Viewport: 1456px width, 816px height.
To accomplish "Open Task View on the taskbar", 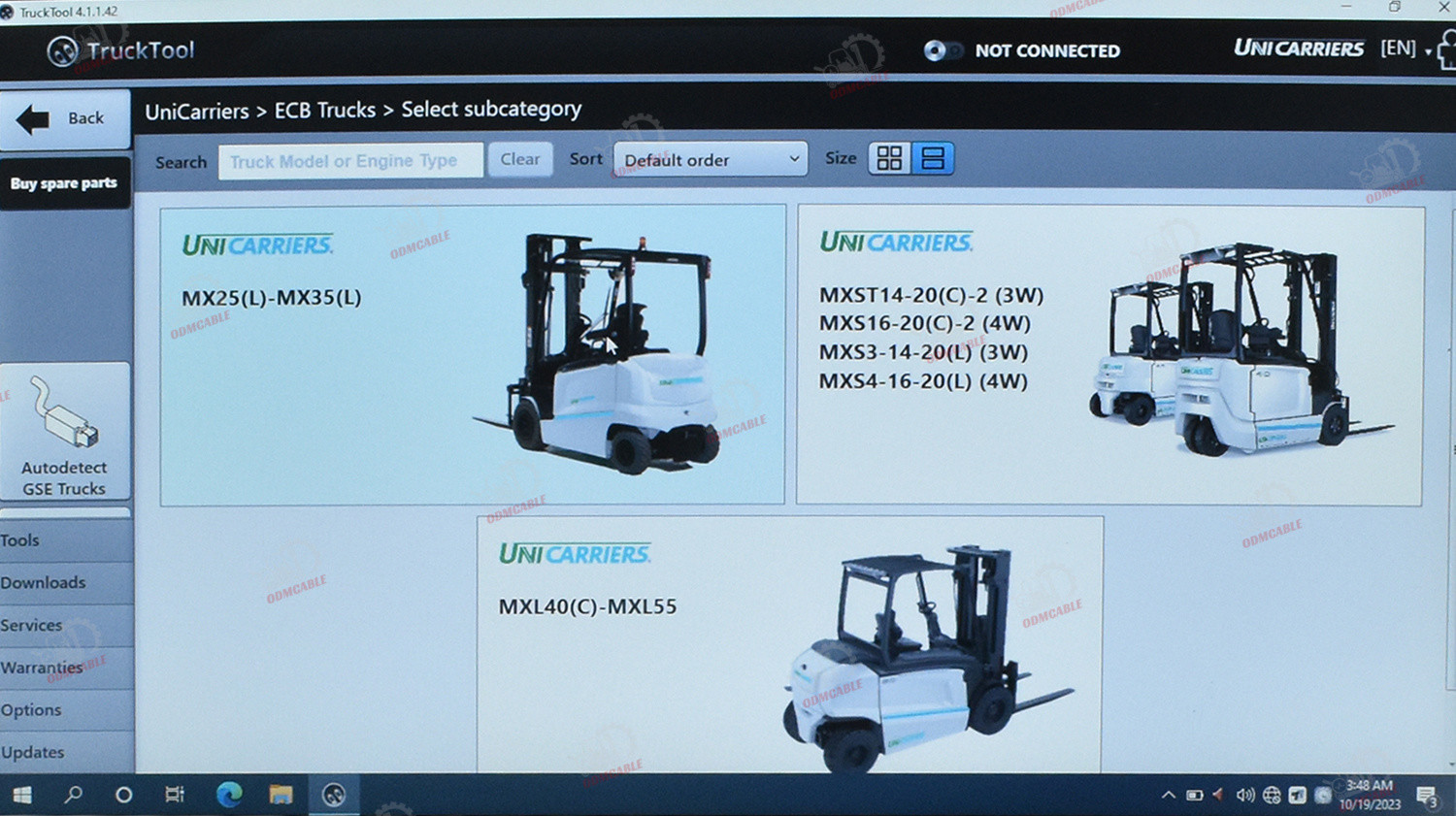I will pos(175,795).
